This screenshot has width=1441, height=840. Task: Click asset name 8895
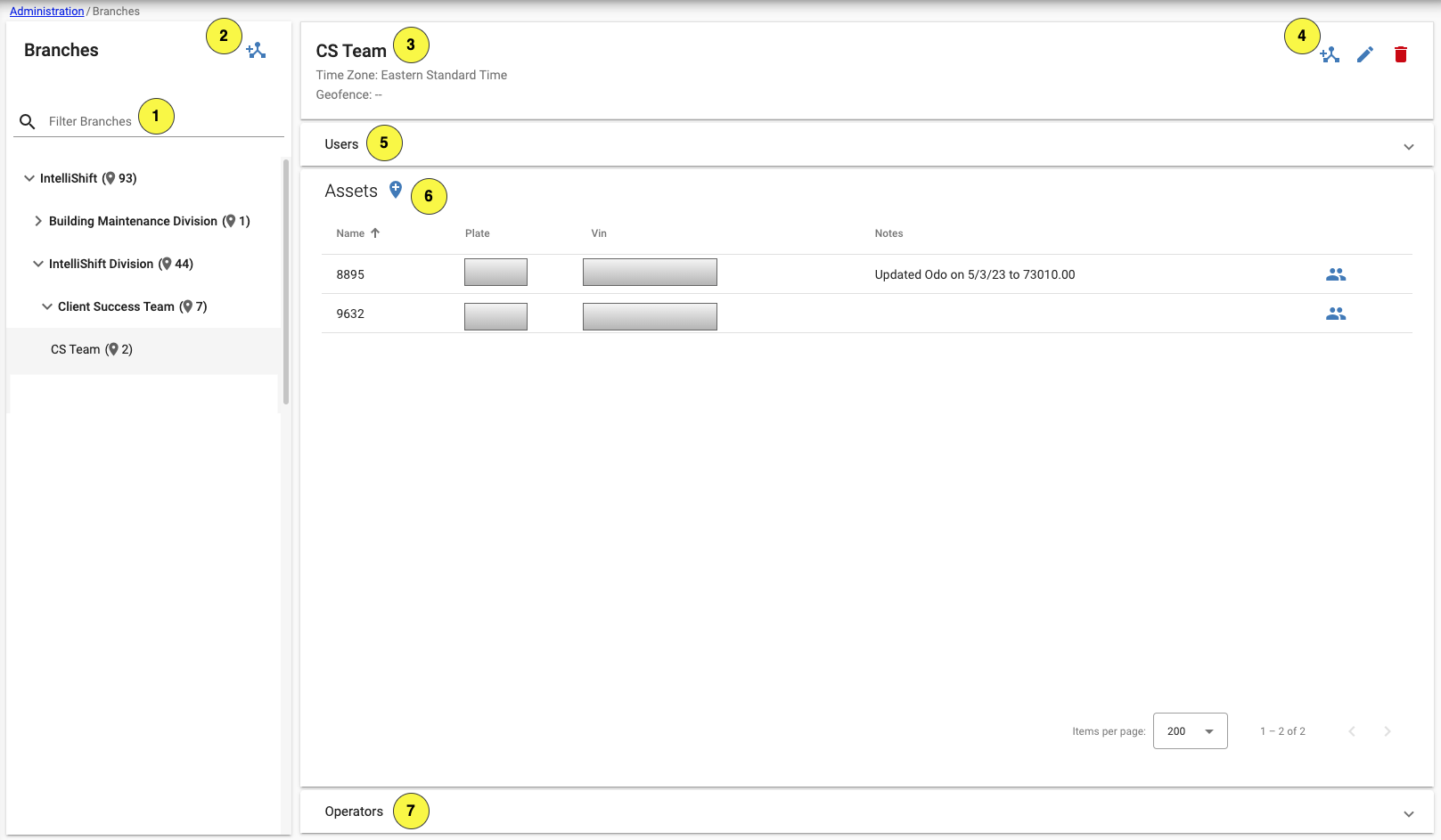coord(350,274)
